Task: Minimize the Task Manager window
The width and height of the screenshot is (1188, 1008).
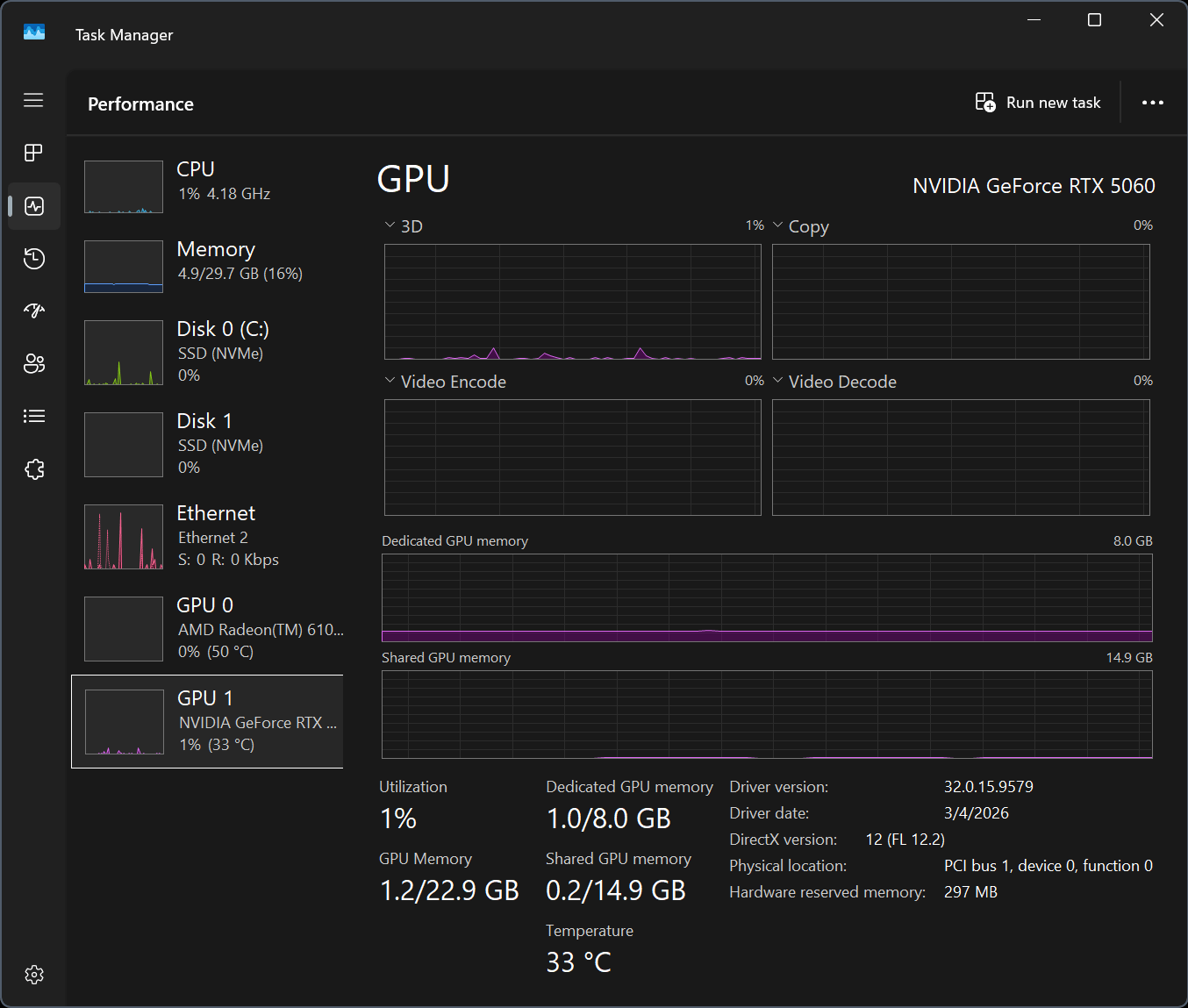Action: (x=1034, y=20)
